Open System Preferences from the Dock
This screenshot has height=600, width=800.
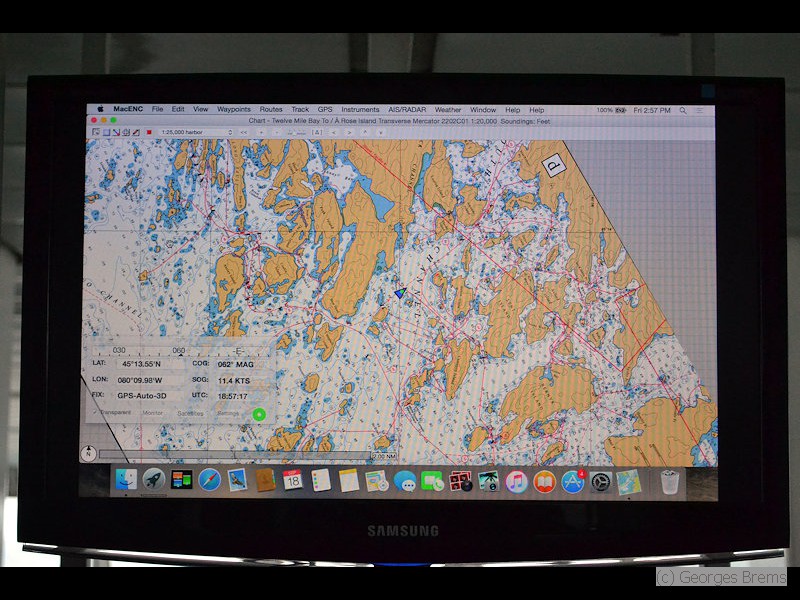601,482
